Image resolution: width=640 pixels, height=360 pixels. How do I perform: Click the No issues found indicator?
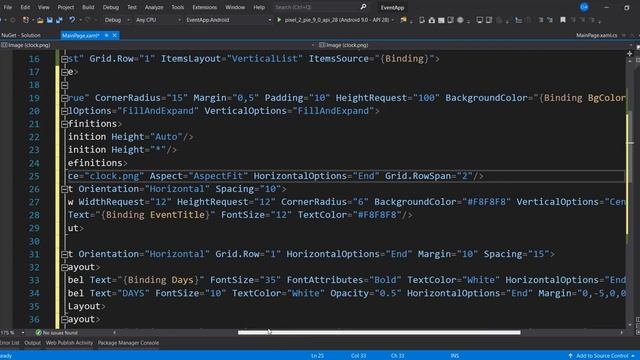56,333
